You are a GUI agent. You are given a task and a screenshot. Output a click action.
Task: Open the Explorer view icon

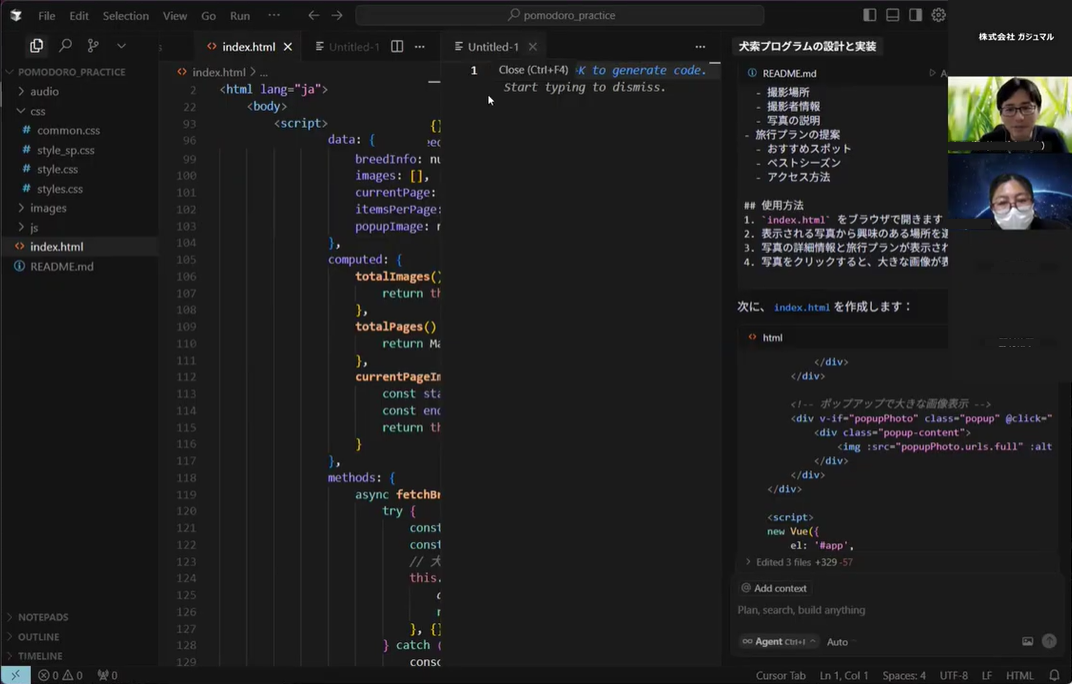(36, 46)
